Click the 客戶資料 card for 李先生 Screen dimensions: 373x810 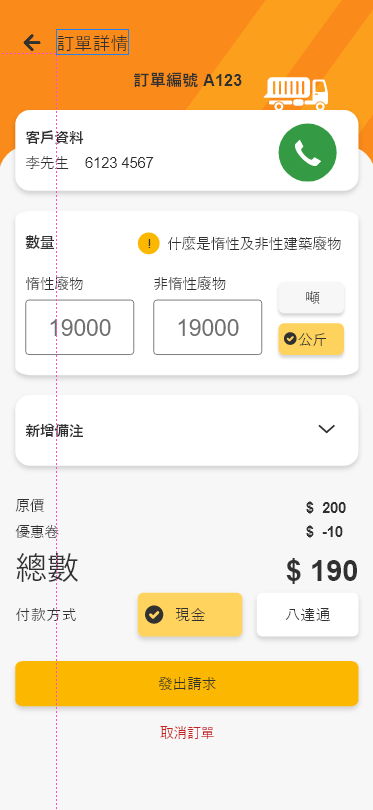[186, 150]
